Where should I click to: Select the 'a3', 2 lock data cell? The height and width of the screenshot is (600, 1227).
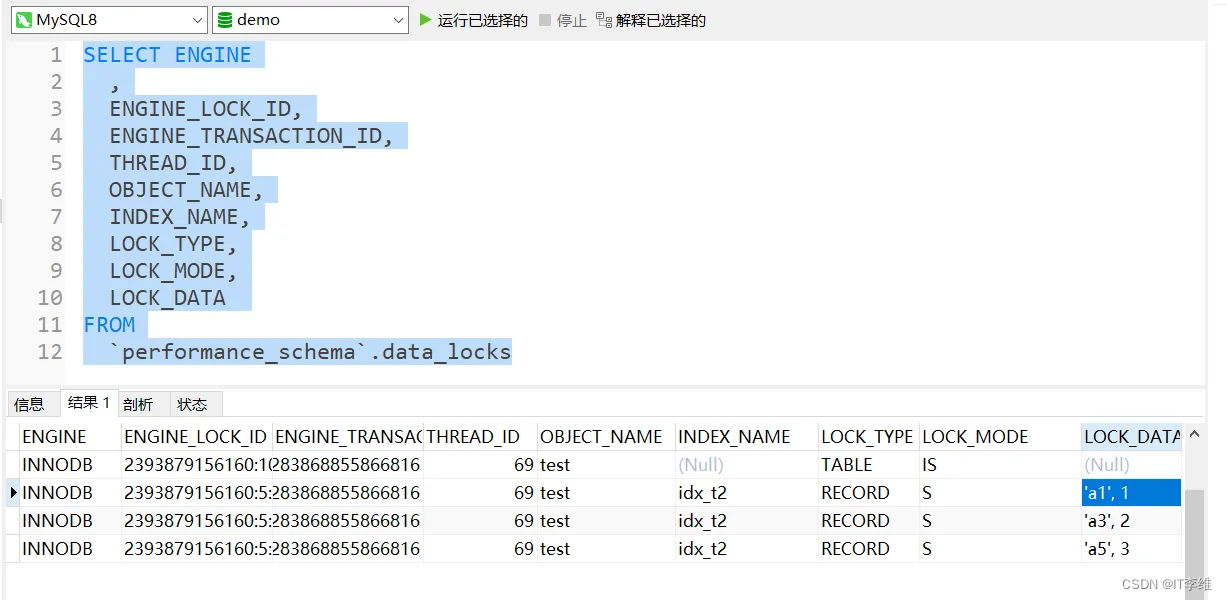[x=1132, y=521]
